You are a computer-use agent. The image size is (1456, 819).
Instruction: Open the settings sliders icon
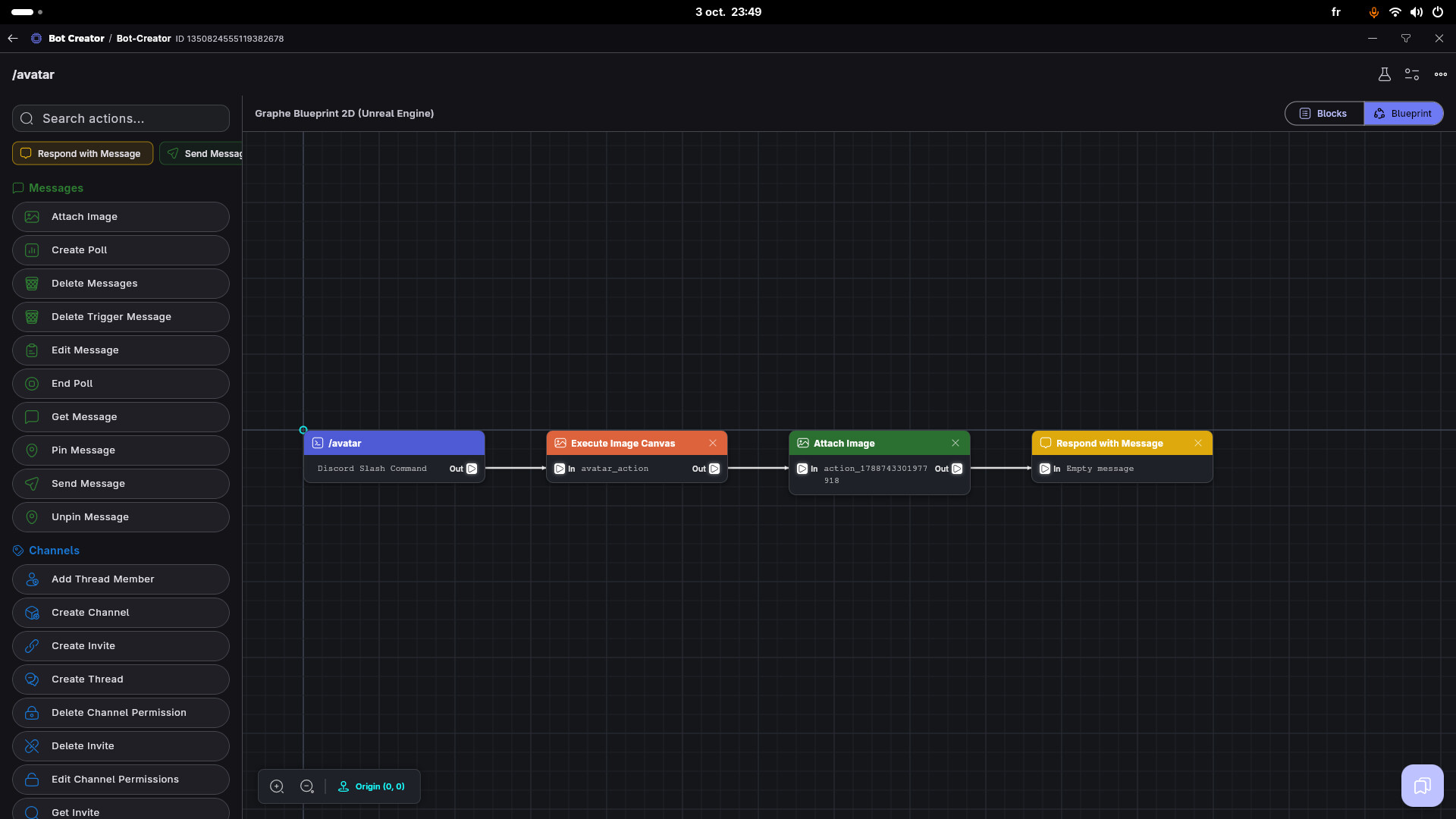point(1412,74)
